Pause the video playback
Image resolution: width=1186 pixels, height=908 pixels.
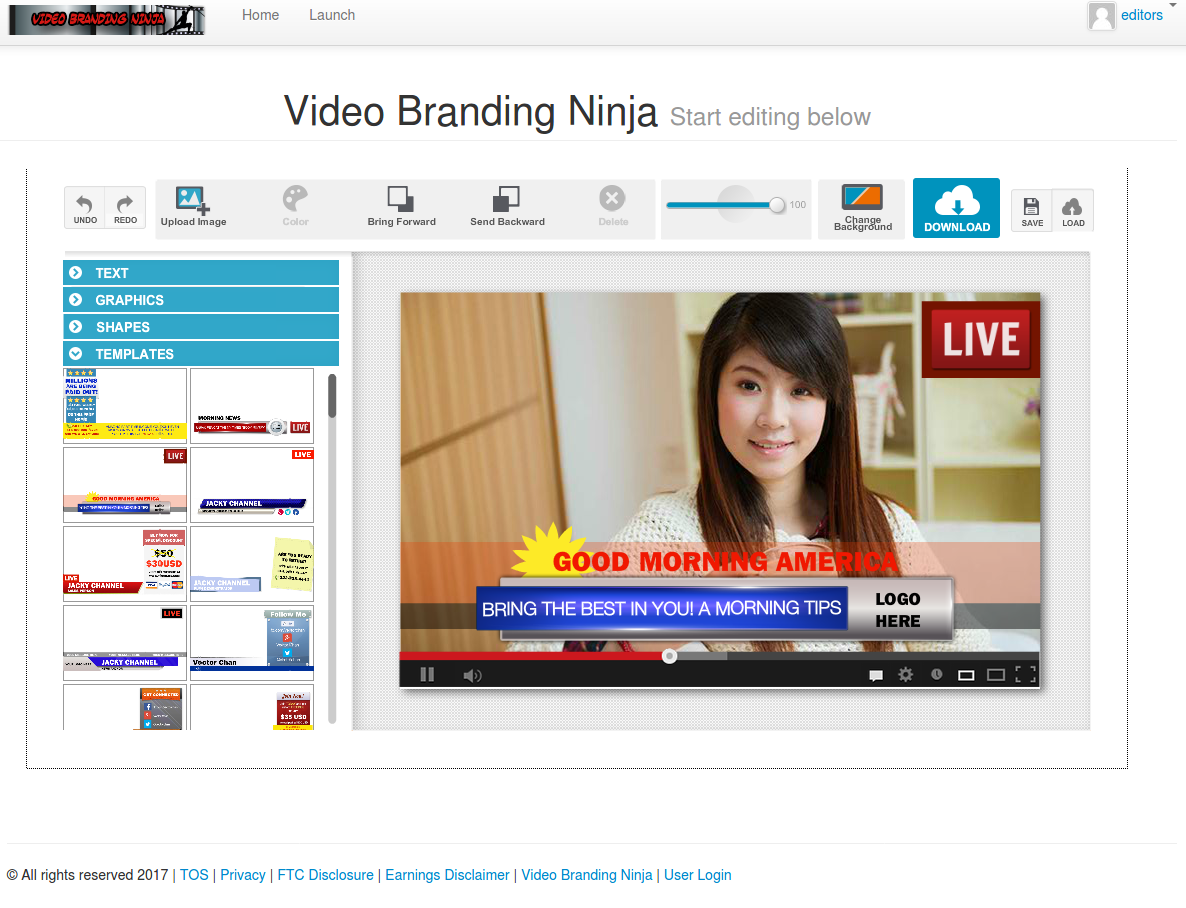click(x=427, y=674)
